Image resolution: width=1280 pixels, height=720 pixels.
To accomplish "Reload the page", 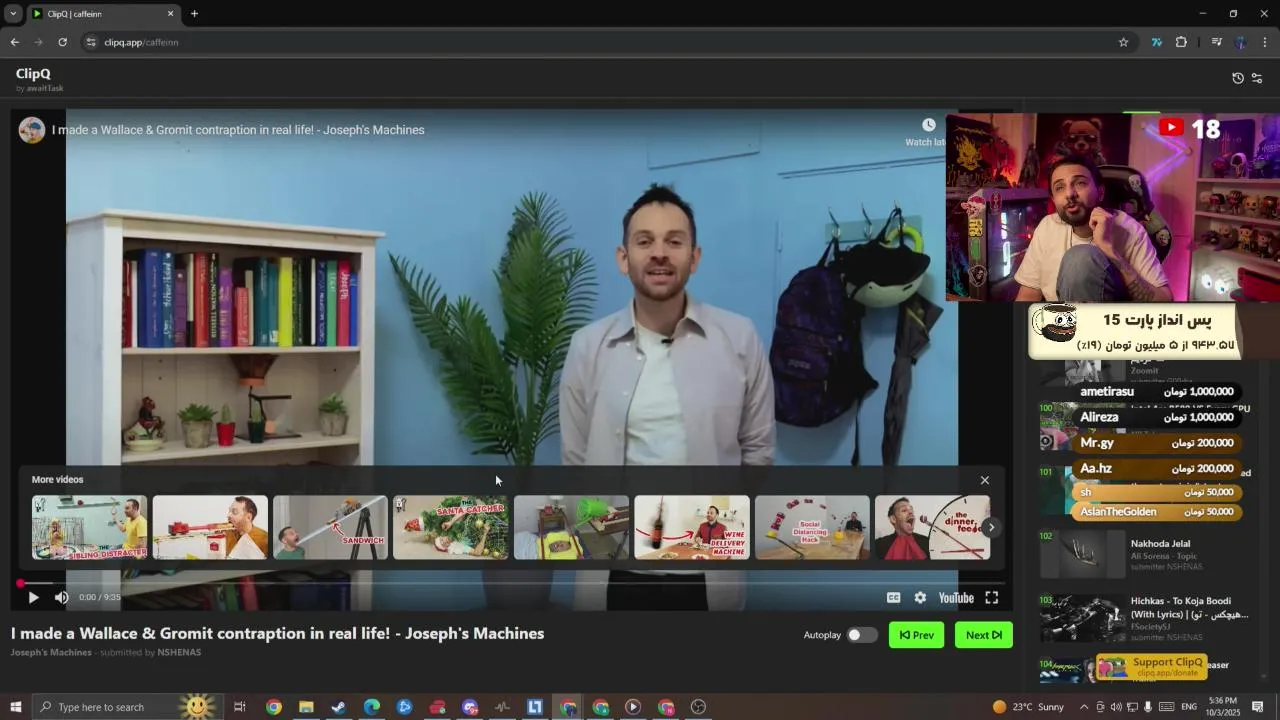I will point(62,42).
